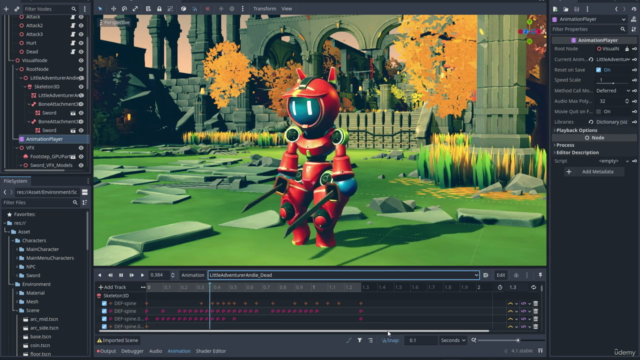This screenshot has height=360, width=640.
Task: Switch to Debugger bottom panel
Action: tap(132, 351)
